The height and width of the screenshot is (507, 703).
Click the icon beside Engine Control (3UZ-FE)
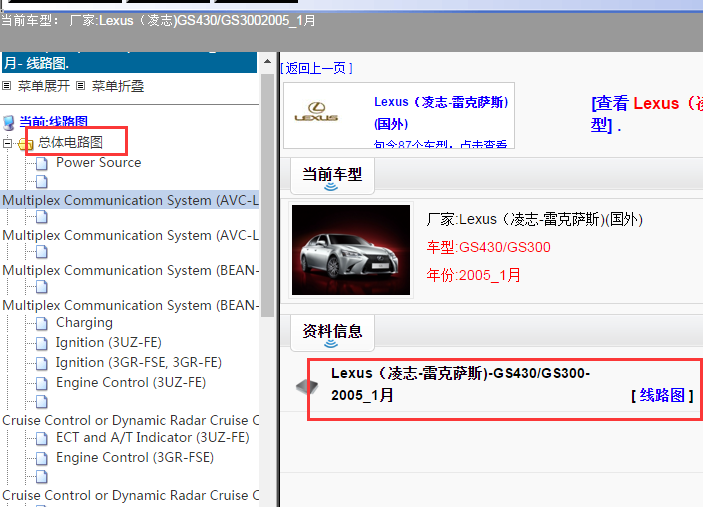(42, 383)
